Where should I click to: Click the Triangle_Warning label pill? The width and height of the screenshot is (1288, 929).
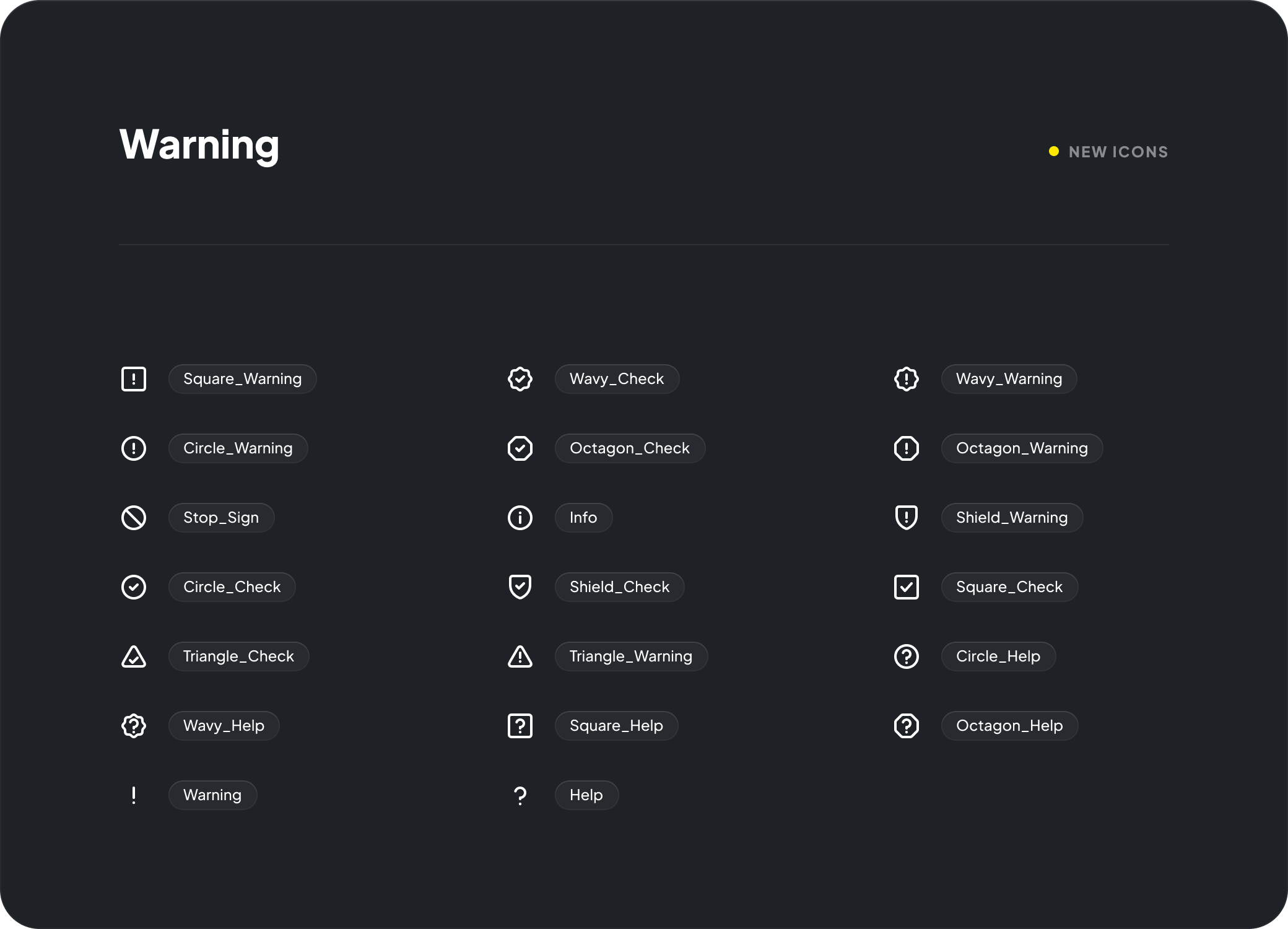[x=631, y=656]
